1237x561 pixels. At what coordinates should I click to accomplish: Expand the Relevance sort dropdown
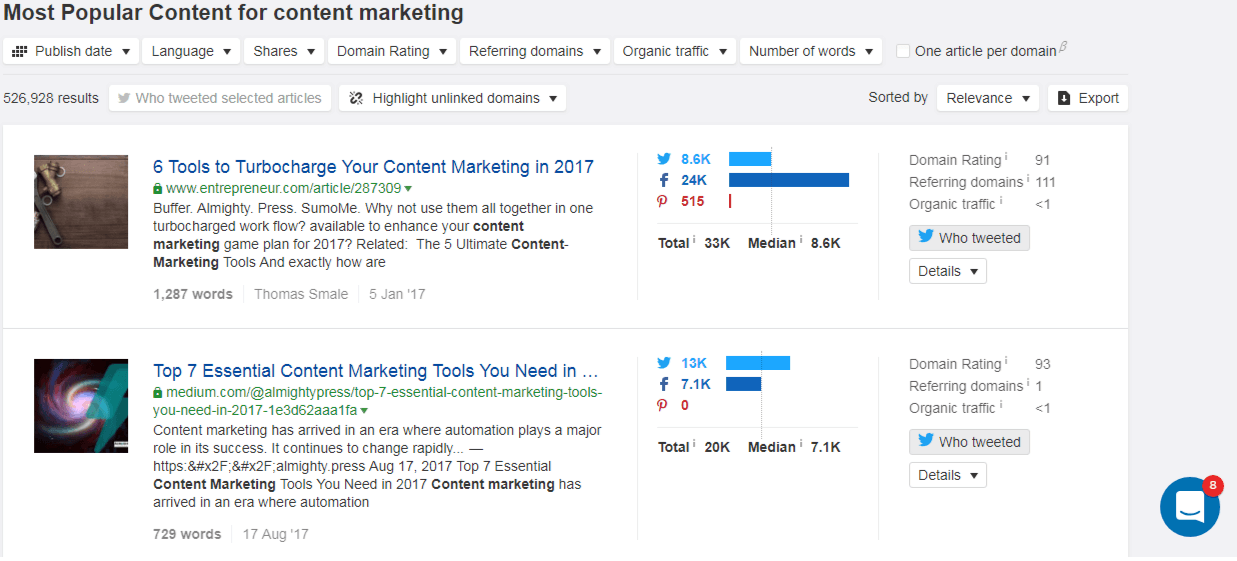[x=988, y=98]
